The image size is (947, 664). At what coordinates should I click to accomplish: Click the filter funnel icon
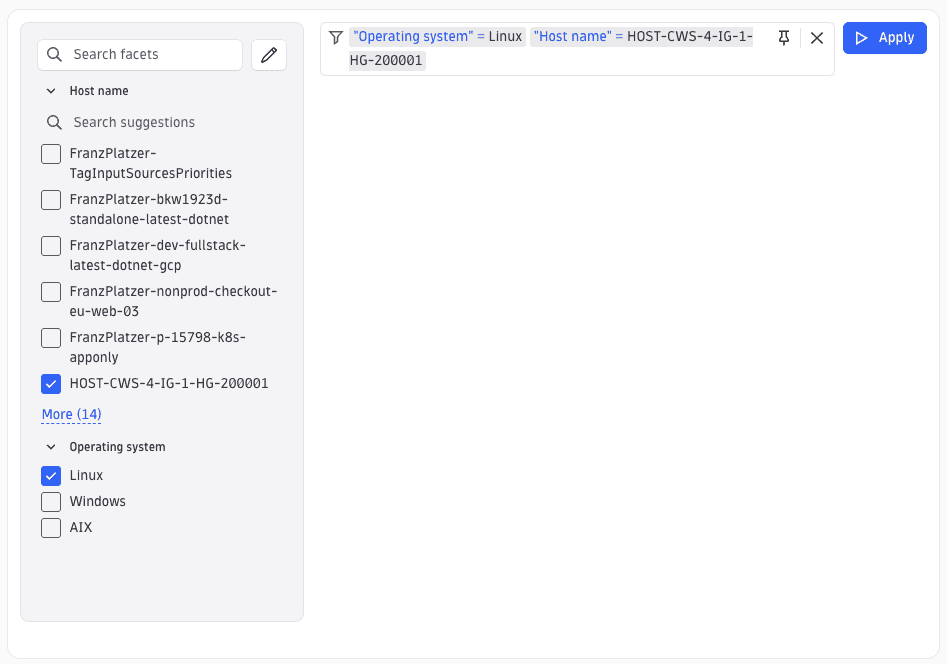[x=336, y=37]
